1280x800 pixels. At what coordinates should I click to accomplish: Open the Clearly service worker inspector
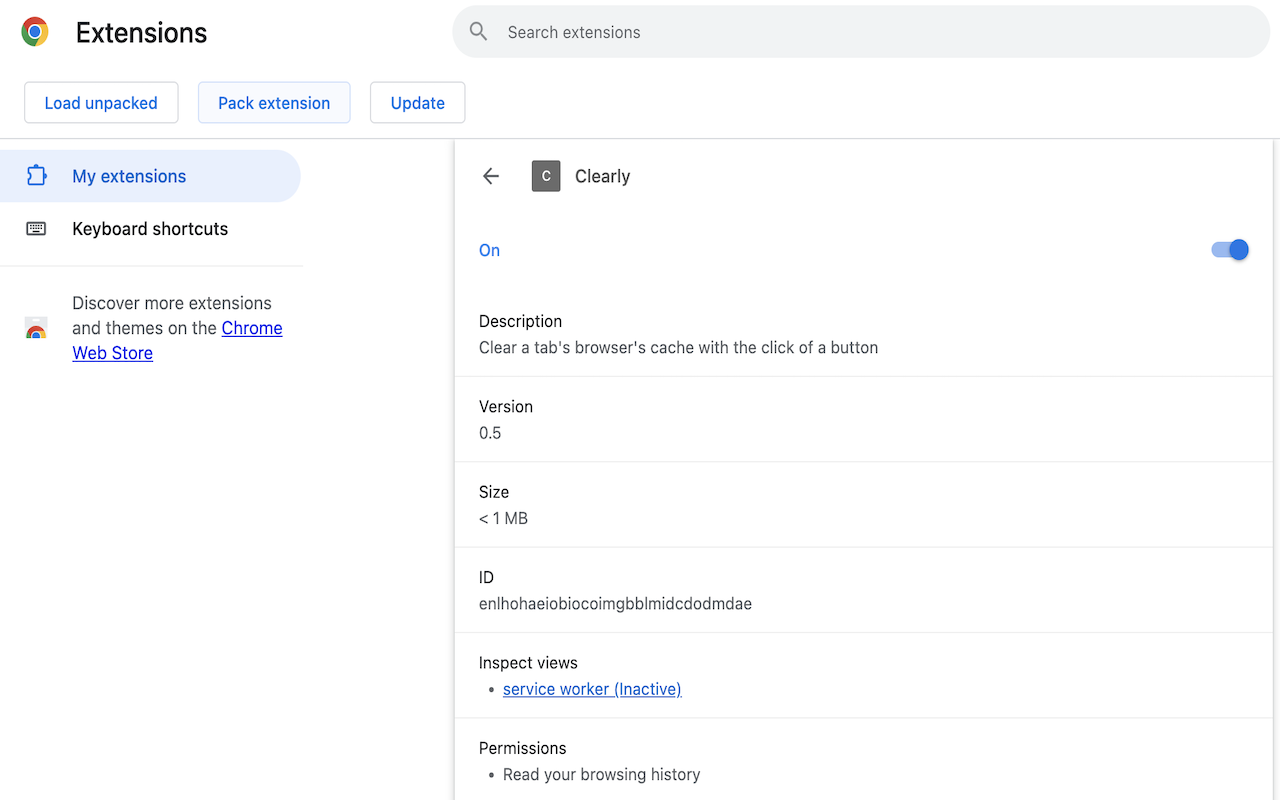point(591,688)
